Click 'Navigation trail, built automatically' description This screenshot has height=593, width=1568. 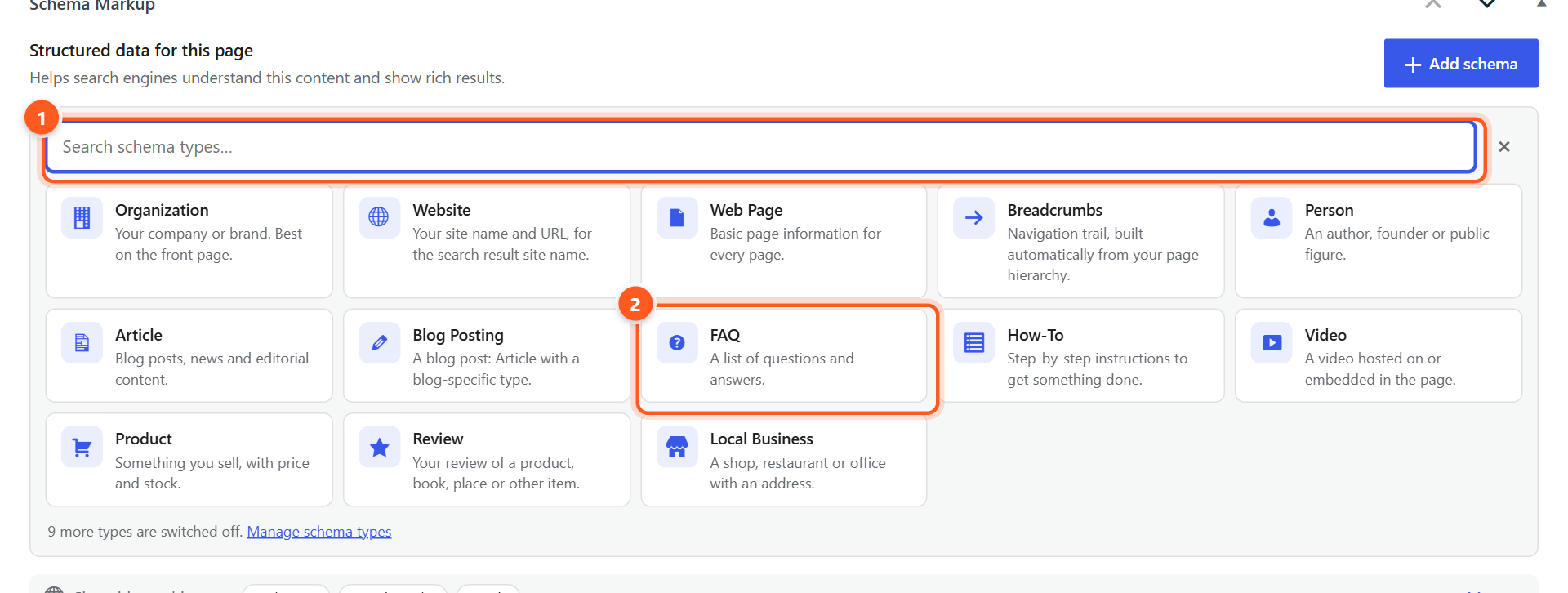click(1102, 254)
